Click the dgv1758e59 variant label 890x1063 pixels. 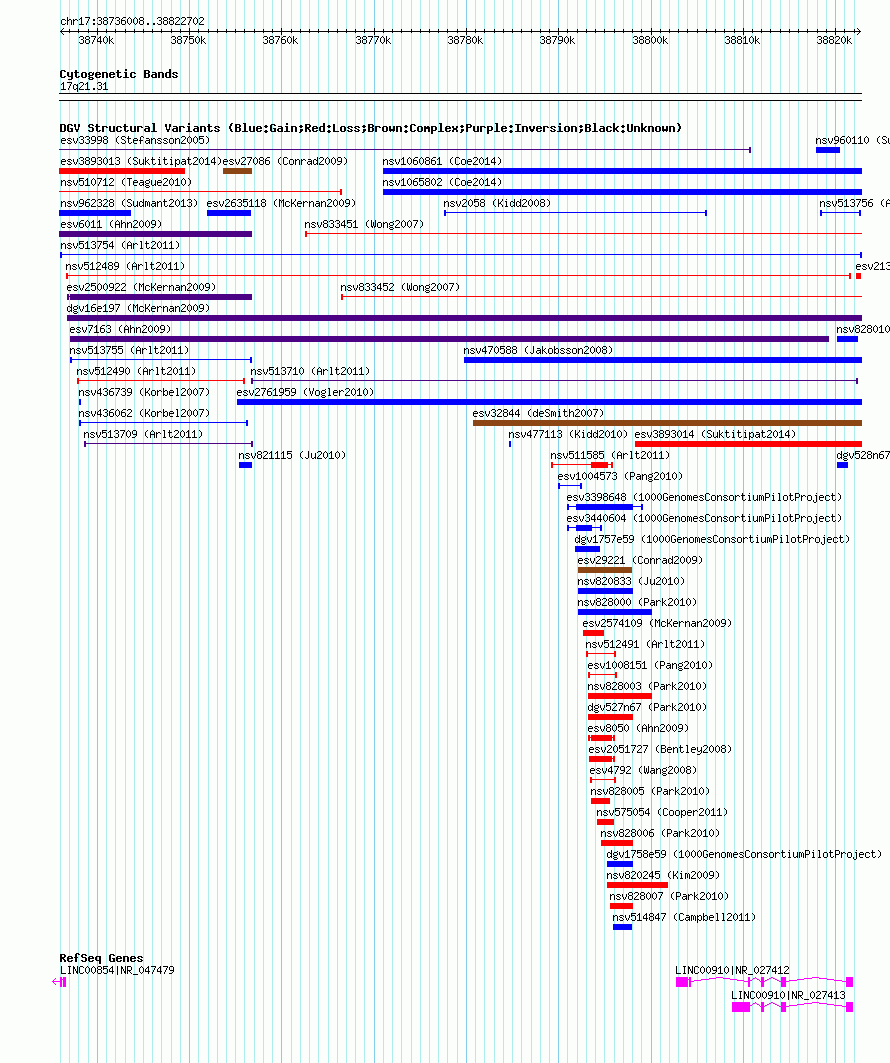(744, 855)
